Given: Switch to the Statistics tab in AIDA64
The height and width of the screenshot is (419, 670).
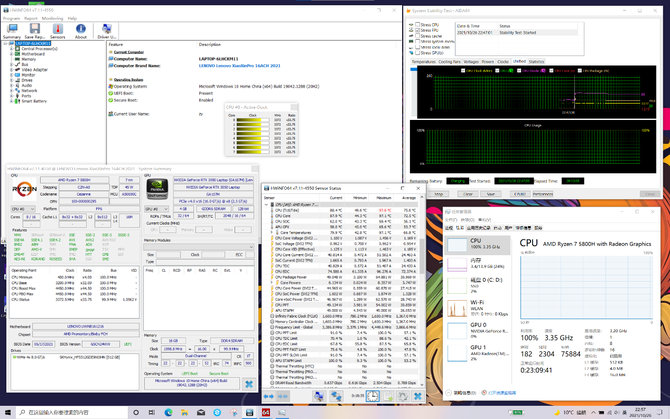Looking at the screenshot, I should pos(537,61).
